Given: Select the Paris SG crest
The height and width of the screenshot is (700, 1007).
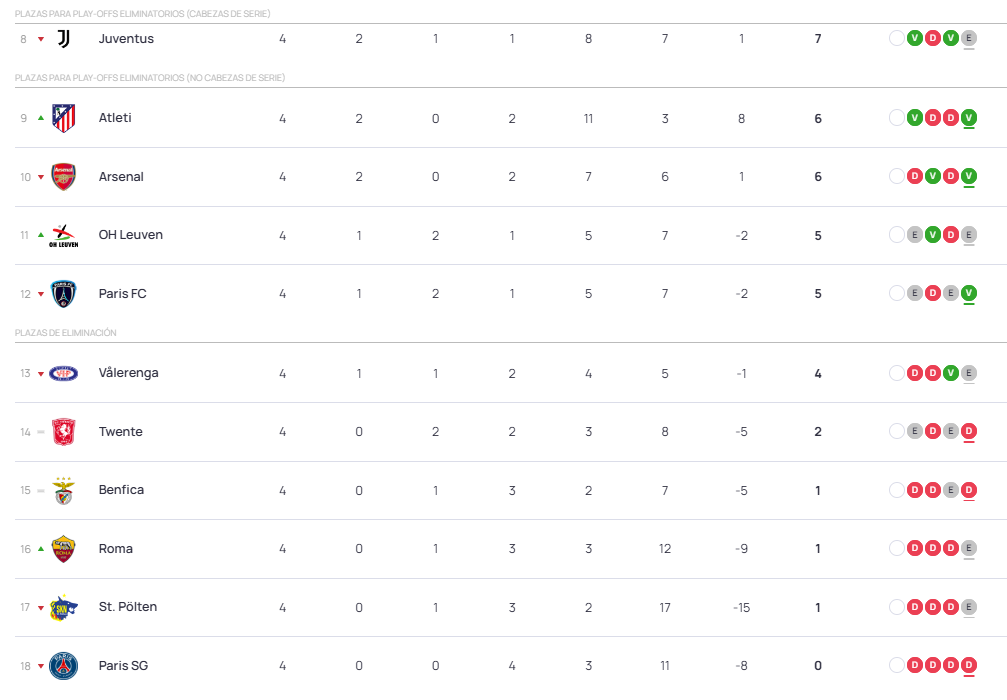Looking at the screenshot, I should 64,666.
